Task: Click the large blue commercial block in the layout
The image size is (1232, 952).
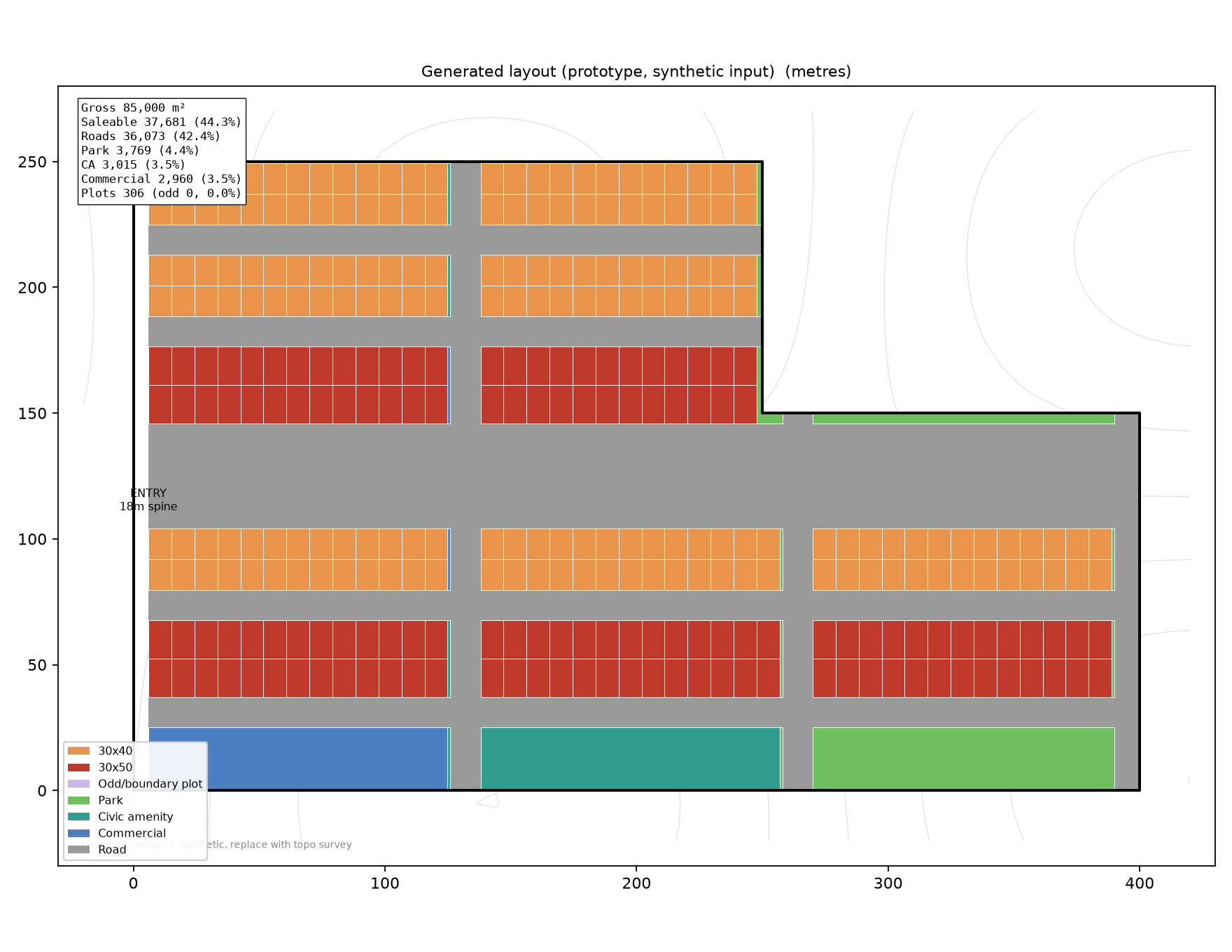Action: coord(298,759)
